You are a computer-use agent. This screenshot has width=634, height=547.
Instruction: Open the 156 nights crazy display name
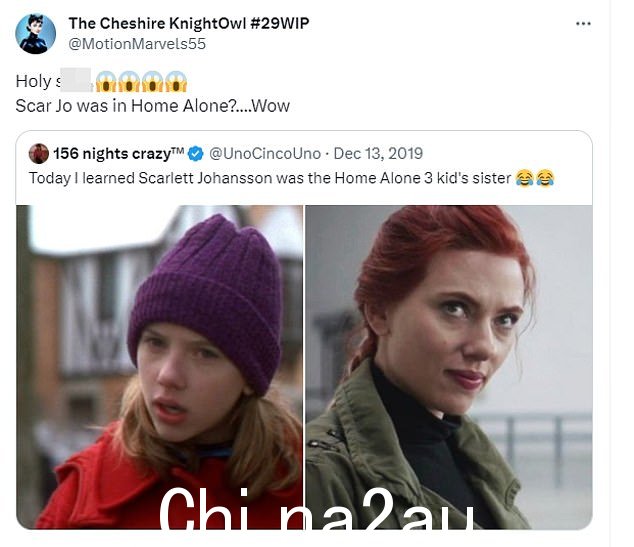pyautogui.click(x=118, y=154)
